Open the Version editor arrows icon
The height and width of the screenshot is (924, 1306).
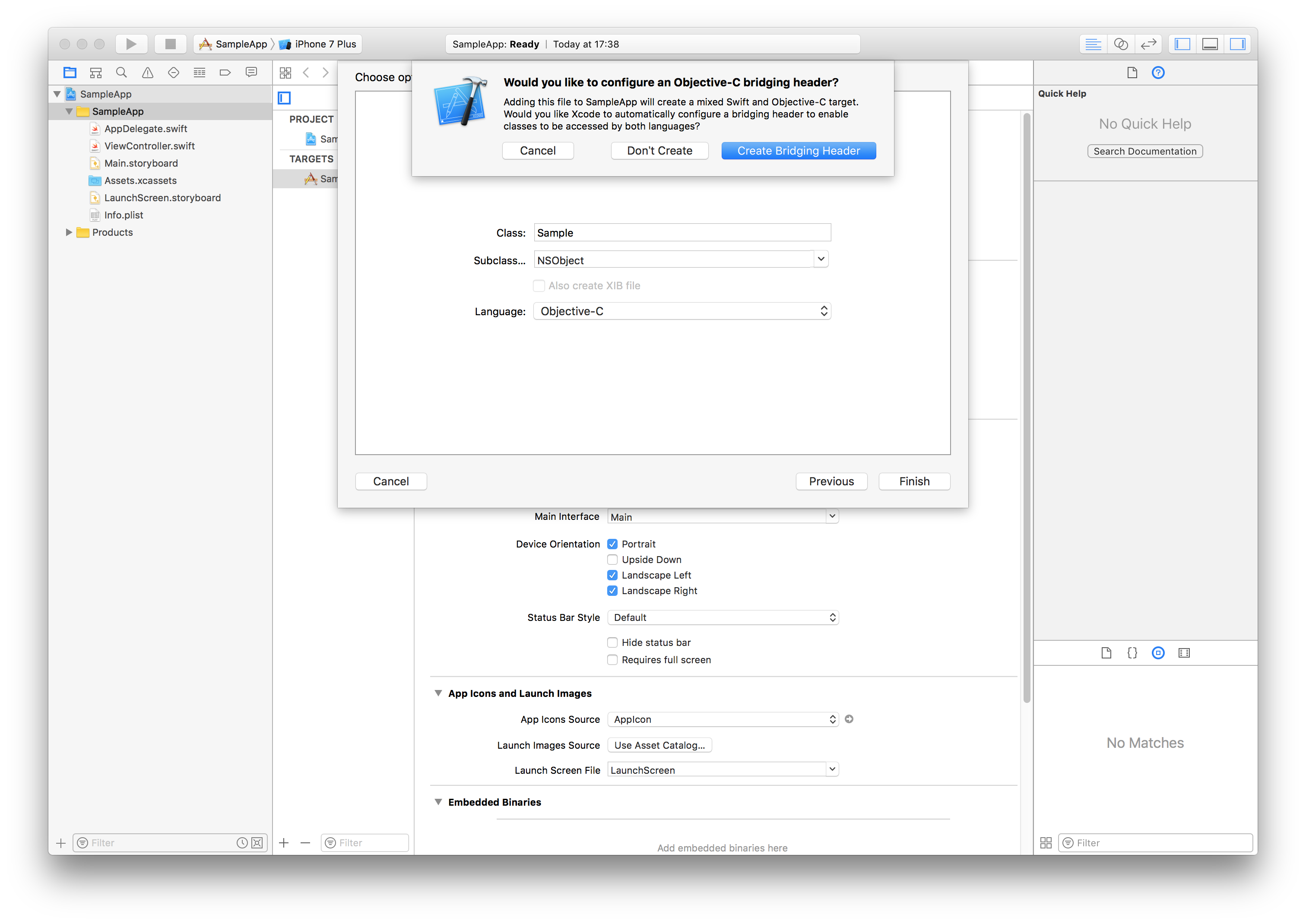click(1148, 44)
